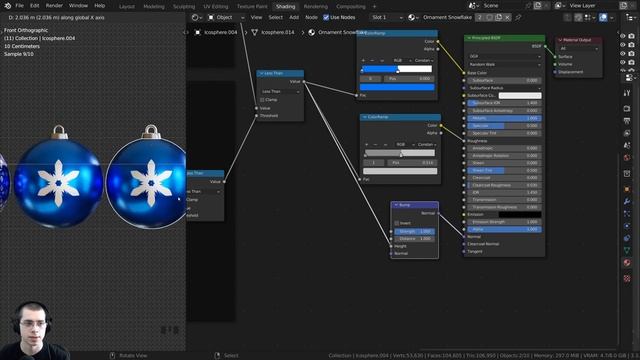
Task: Open the node snapping options dropdown
Action: tap(589, 18)
